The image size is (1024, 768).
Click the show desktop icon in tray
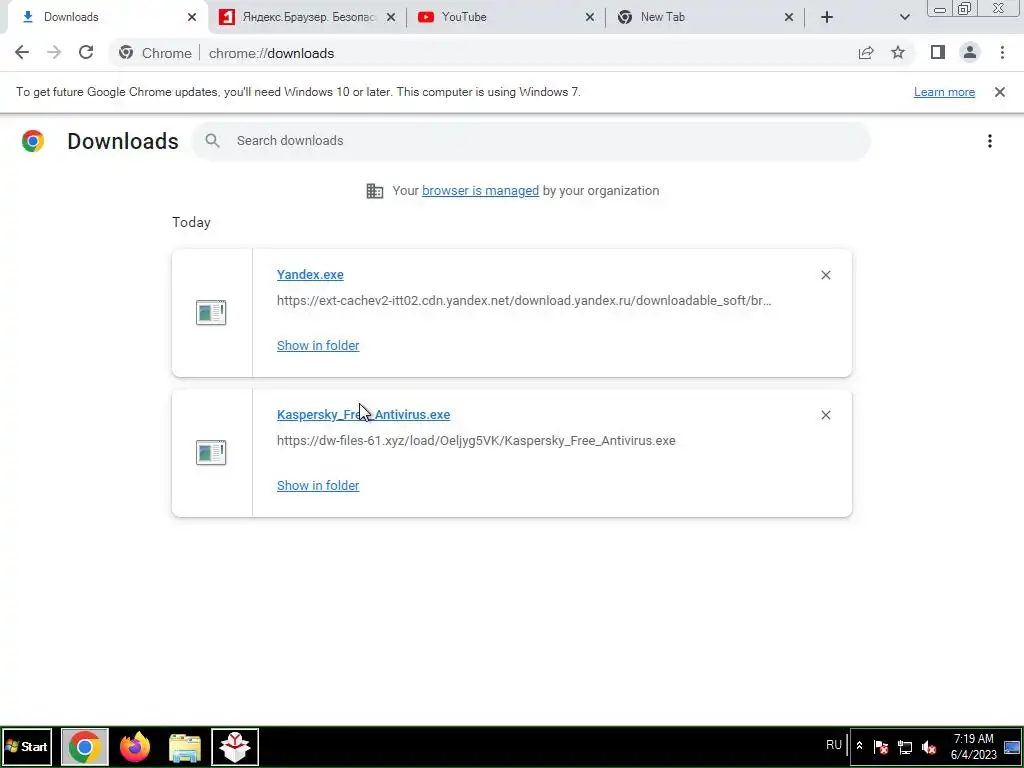1012,746
